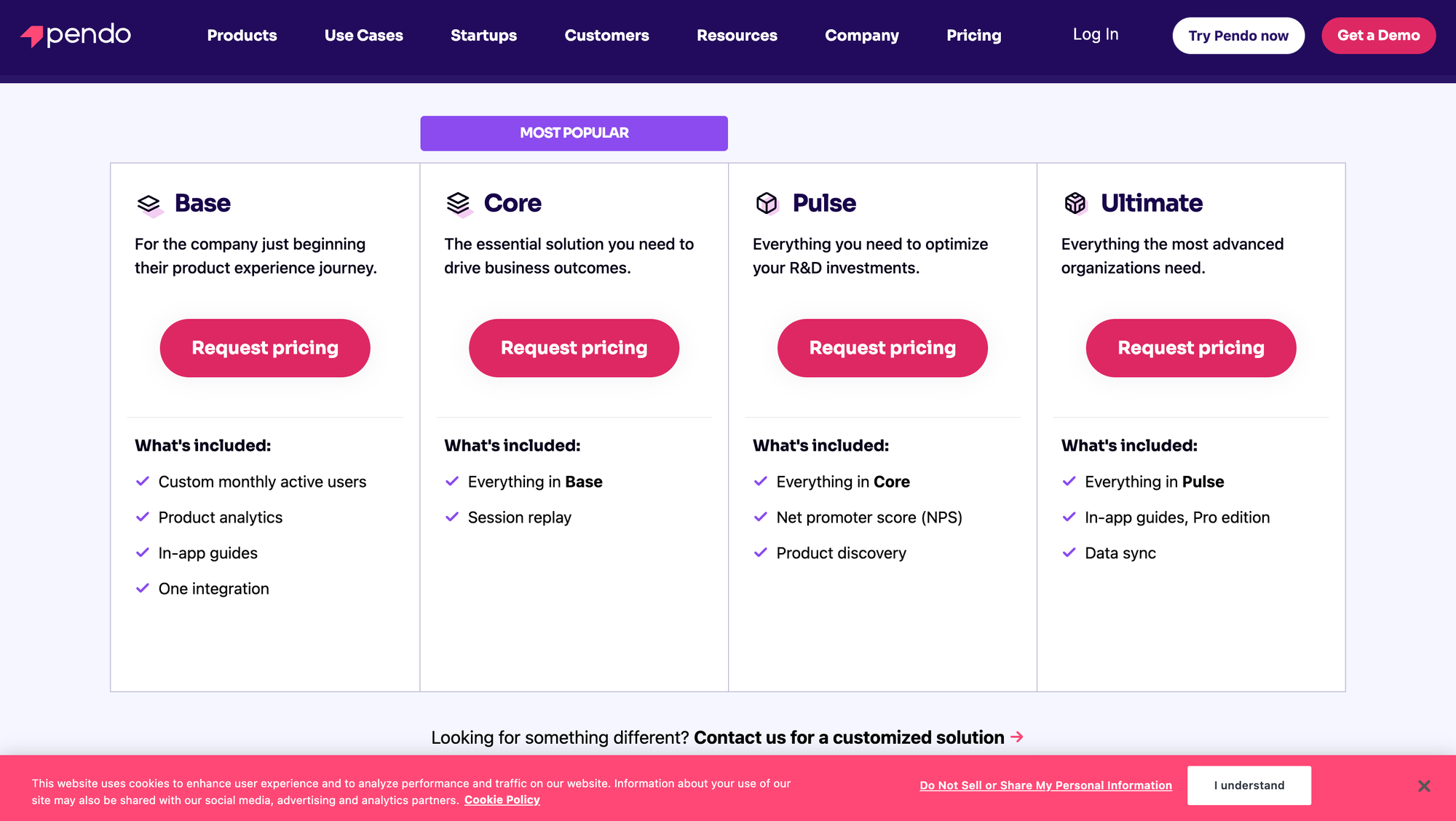Click In-app guides, Pro edition item
The width and height of the screenshot is (1456, 821).
click(1177, 517)
